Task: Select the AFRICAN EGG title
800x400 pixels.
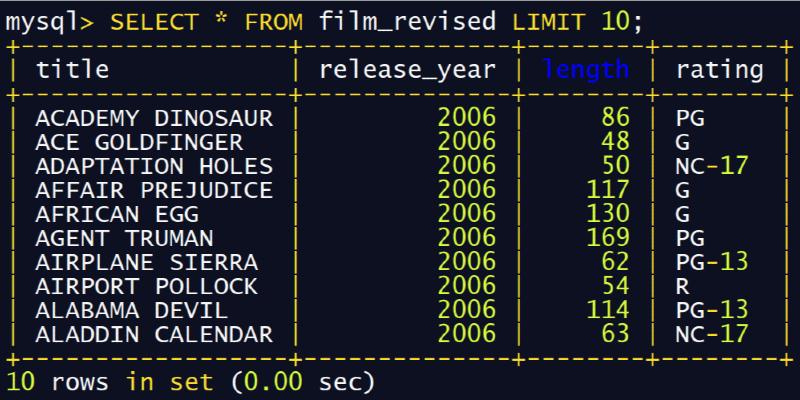Action: 117,214
